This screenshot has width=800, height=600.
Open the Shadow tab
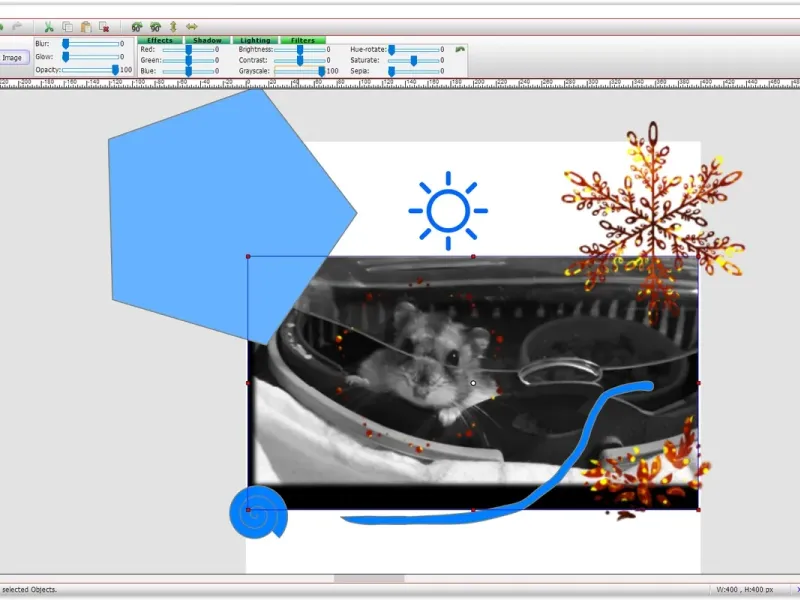click(207, 40)
